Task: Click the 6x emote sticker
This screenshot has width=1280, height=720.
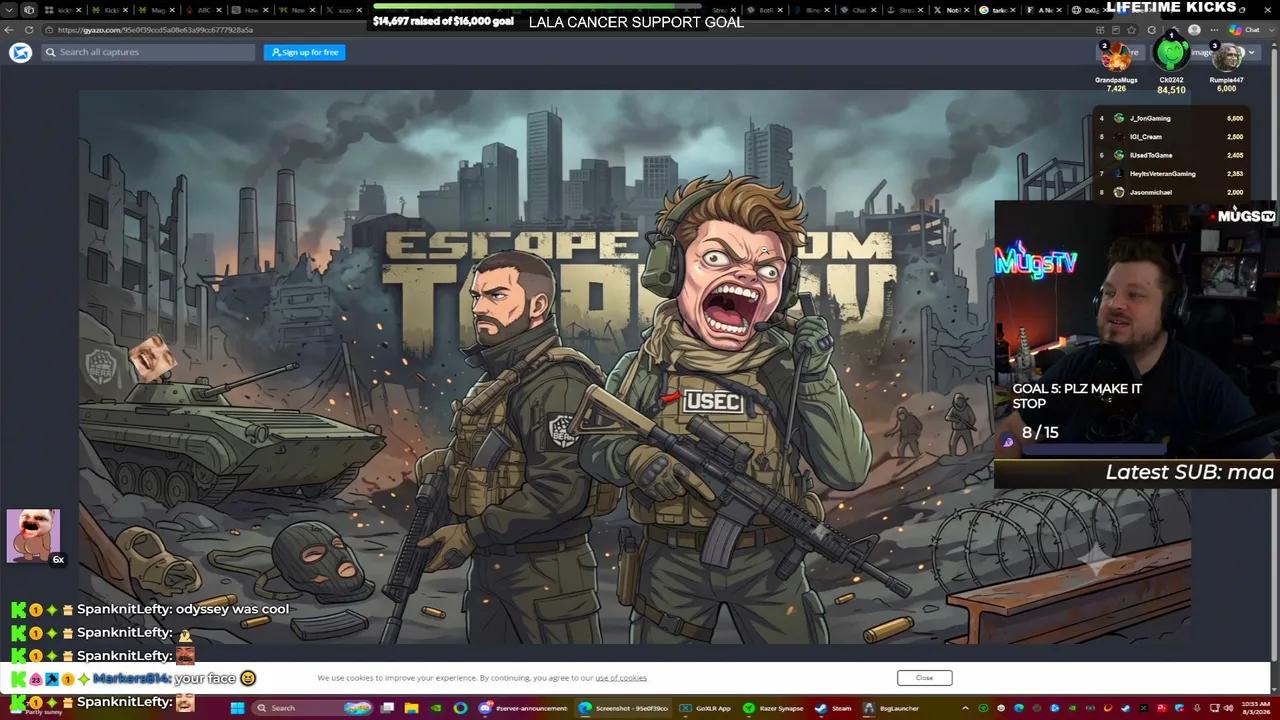Action: click(x=34, y=537)
